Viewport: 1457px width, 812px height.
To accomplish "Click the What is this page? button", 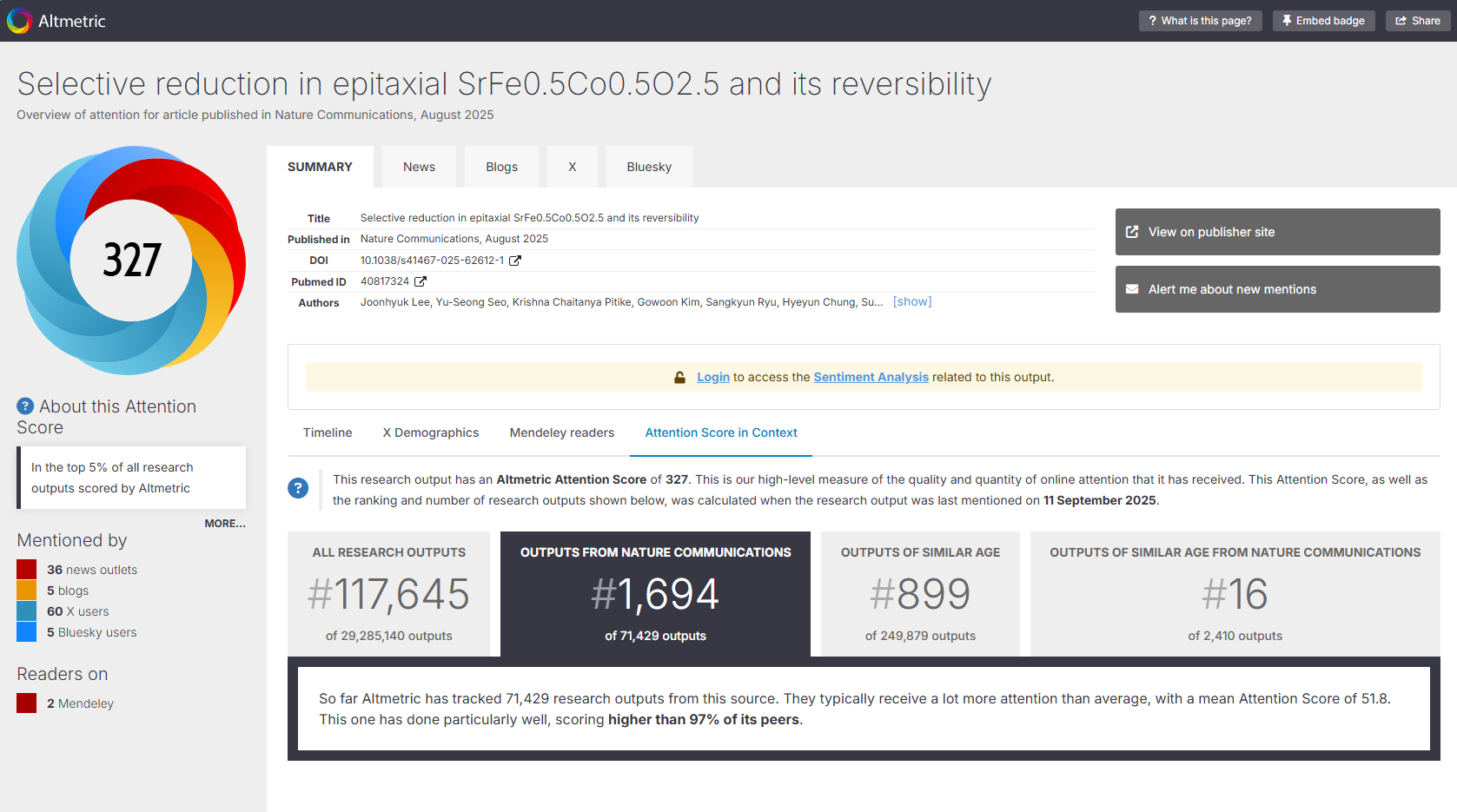I will 1201,21.
